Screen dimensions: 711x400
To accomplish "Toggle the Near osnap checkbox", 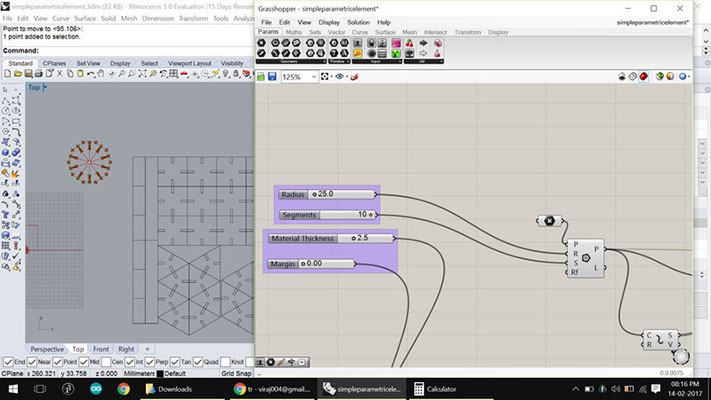I will [x=32, y=362].
